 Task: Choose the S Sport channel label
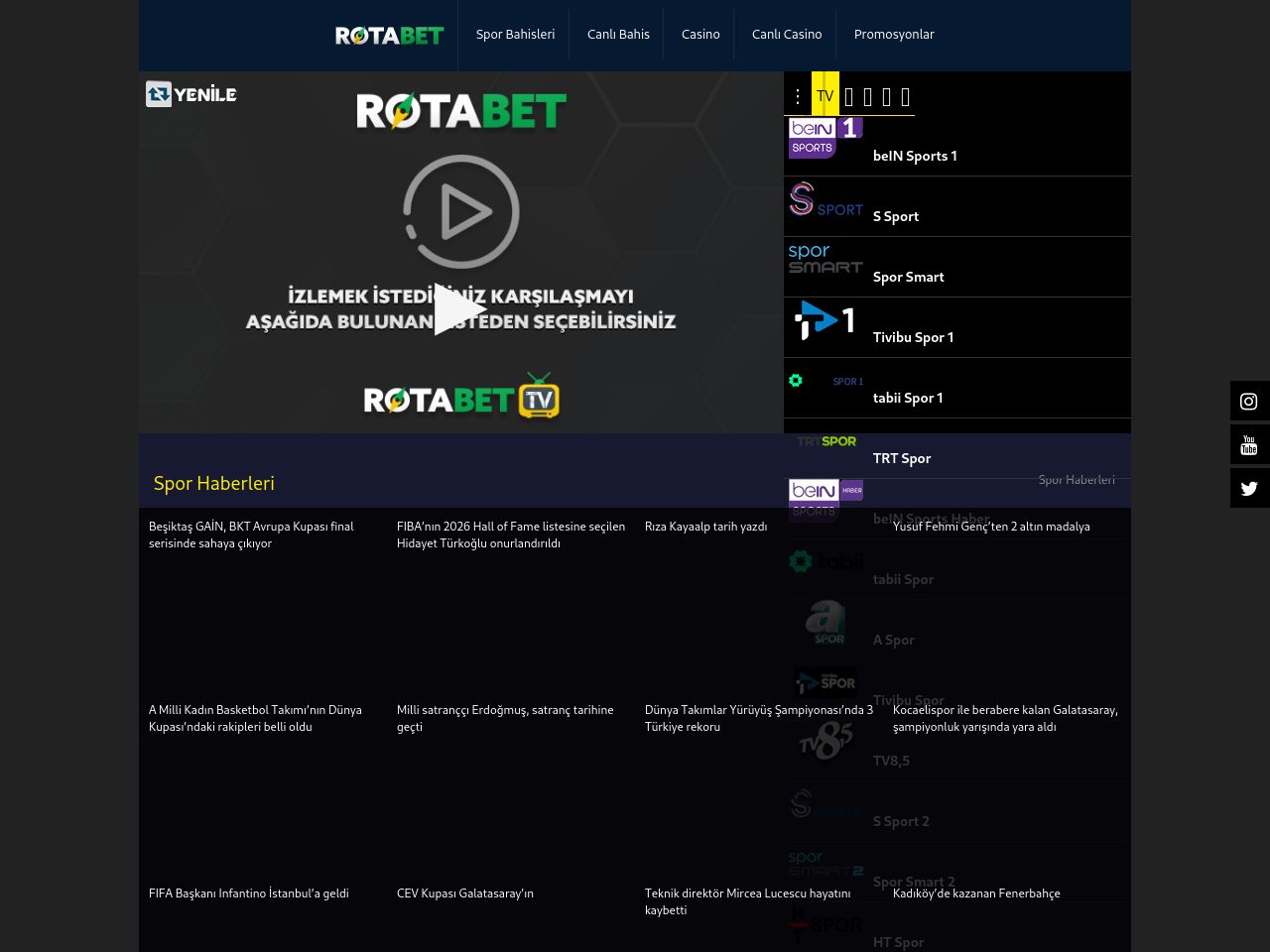896,217
